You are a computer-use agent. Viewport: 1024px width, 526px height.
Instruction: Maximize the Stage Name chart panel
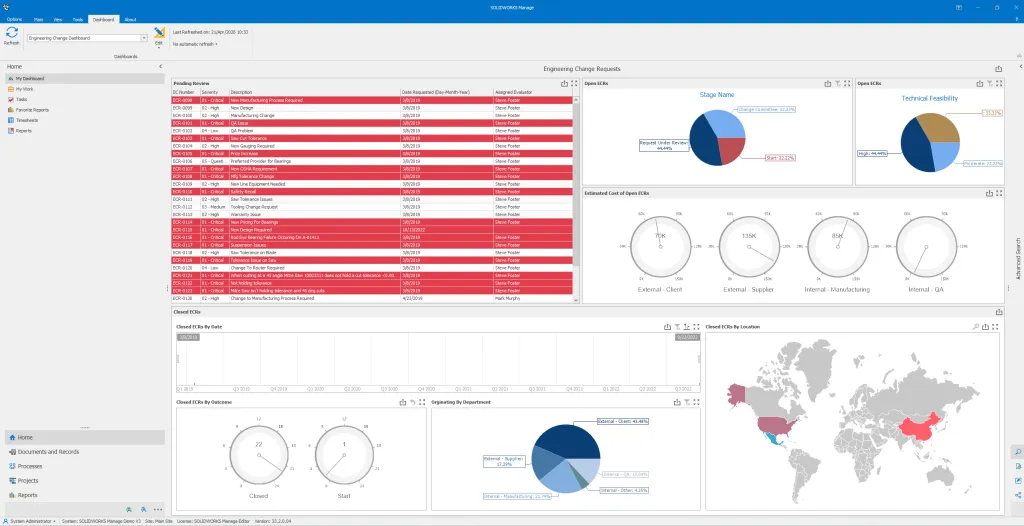[847, 84]
